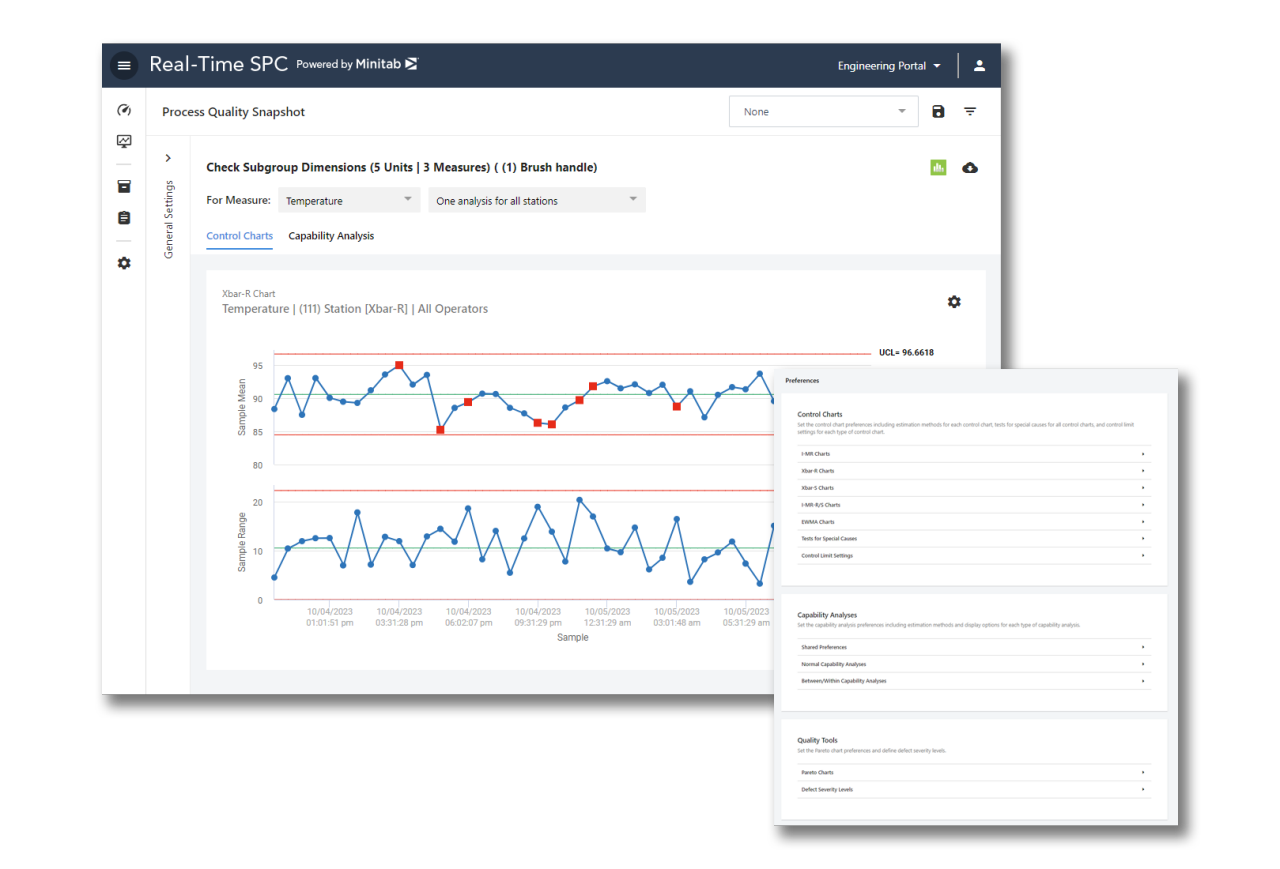Open the None filter dropdown

click(823, 111)
